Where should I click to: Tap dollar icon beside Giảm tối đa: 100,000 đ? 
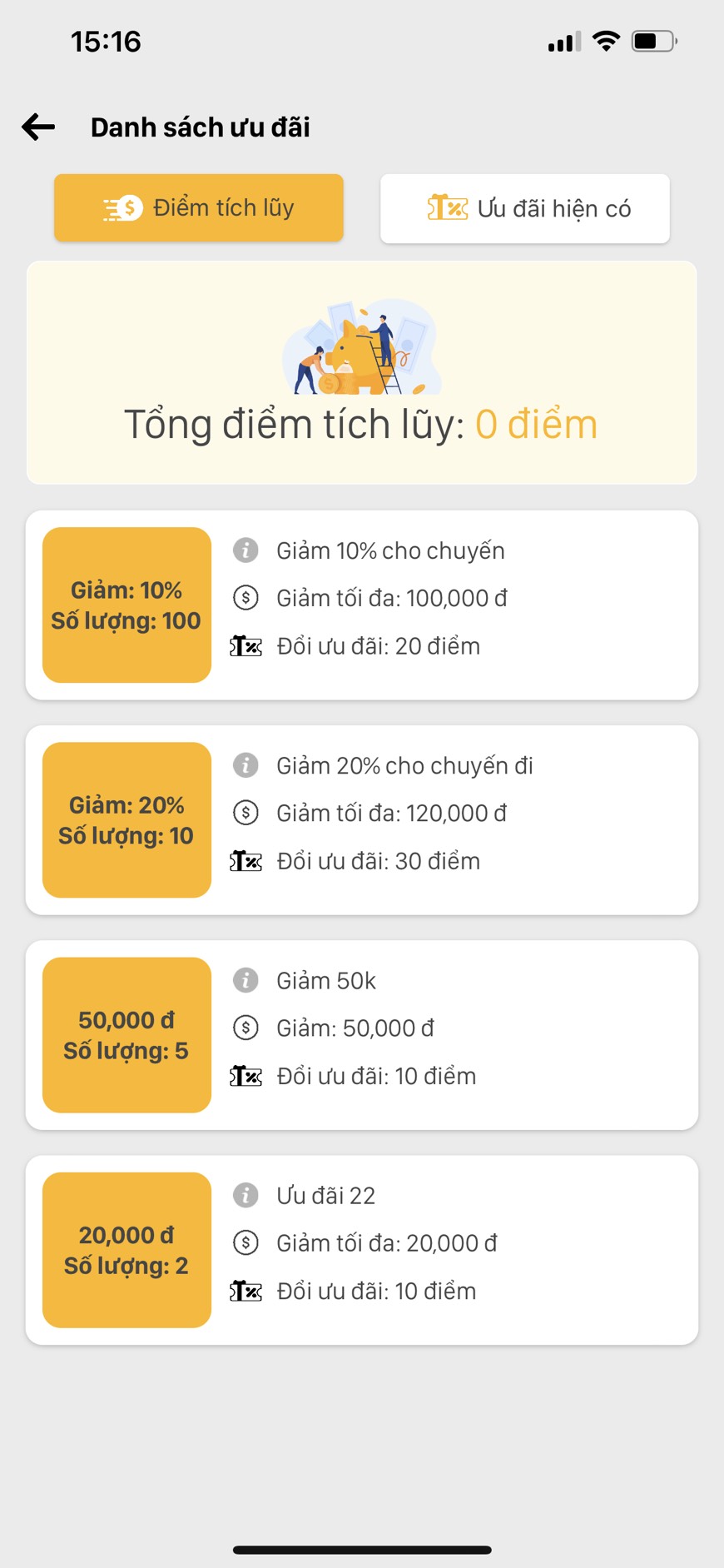pyautogui.click(x=245, y=598)
